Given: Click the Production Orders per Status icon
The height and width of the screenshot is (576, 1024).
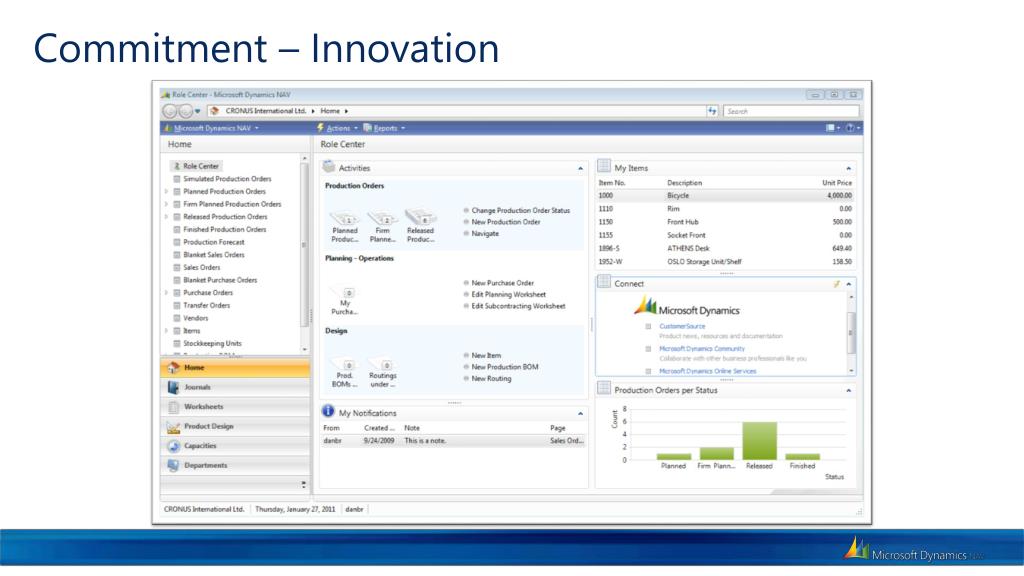Looking at the screenshot, I should click(604, 389).
